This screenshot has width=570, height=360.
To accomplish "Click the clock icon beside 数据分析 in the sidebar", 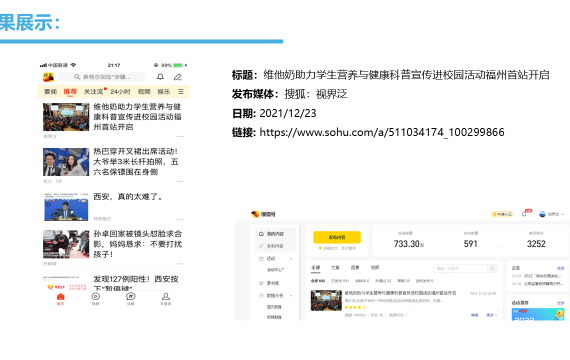I will coord(261,296).
